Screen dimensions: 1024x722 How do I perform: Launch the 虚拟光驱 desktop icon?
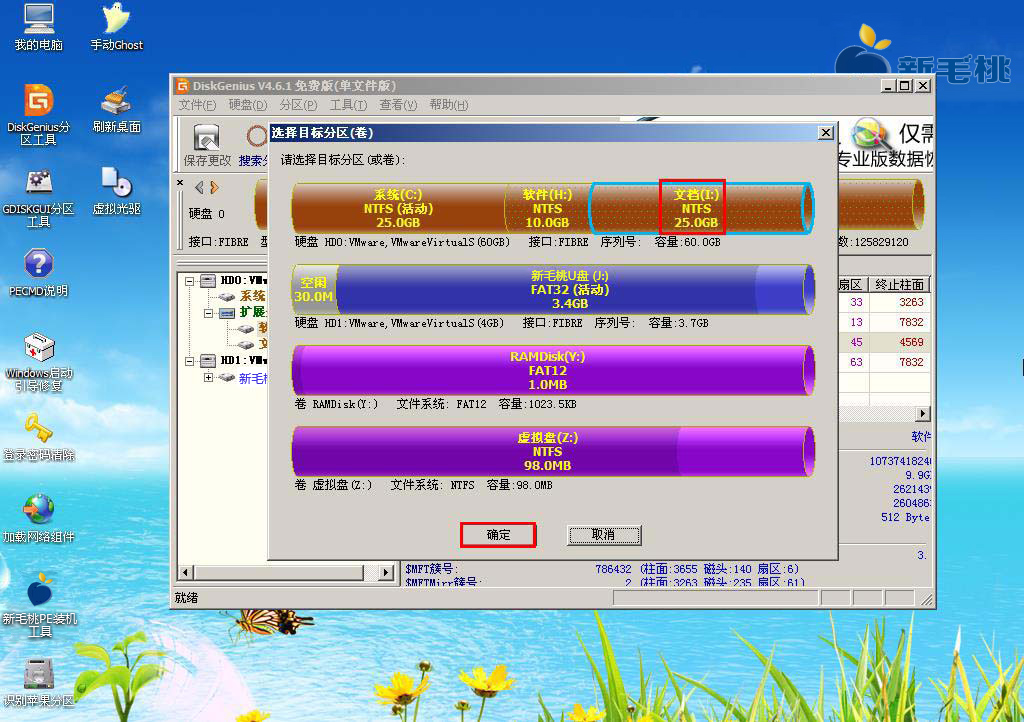point(116,191)
